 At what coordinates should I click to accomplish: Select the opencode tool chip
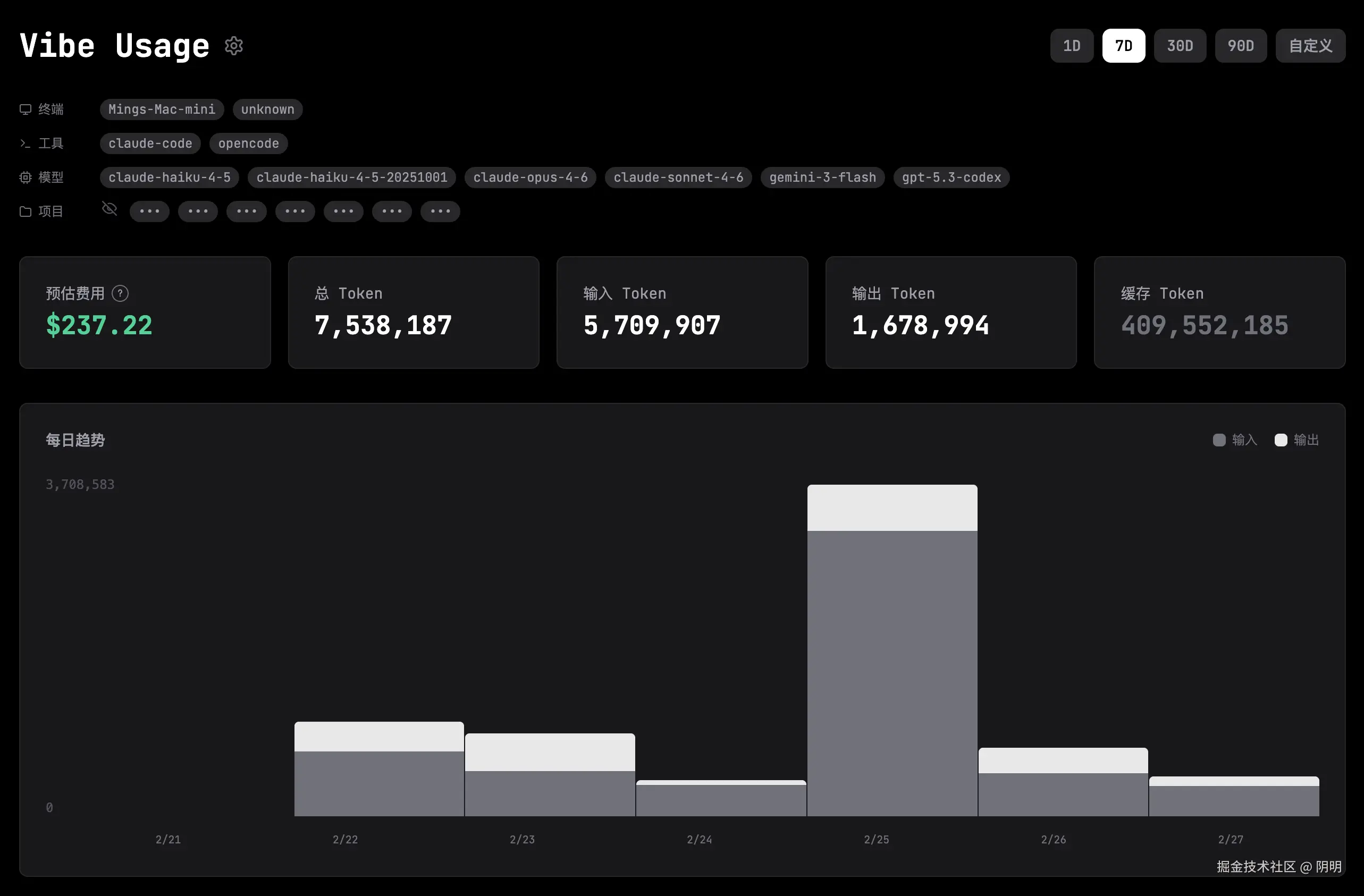tap(248, 143)
